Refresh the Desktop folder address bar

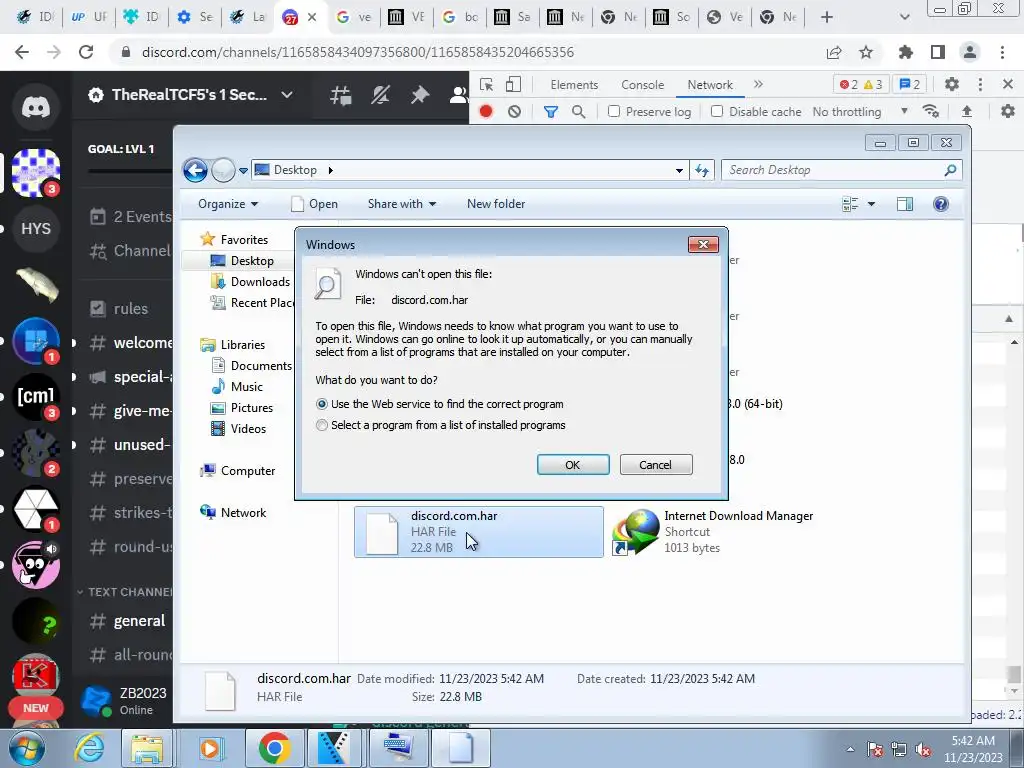[x=702, y=170]
